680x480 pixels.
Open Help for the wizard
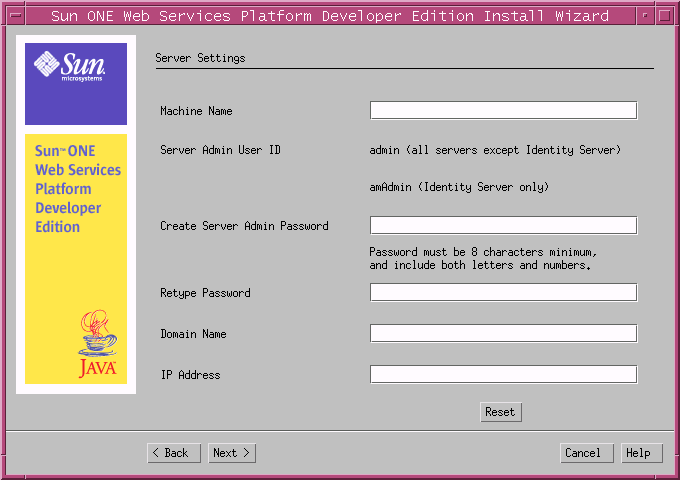642,453
